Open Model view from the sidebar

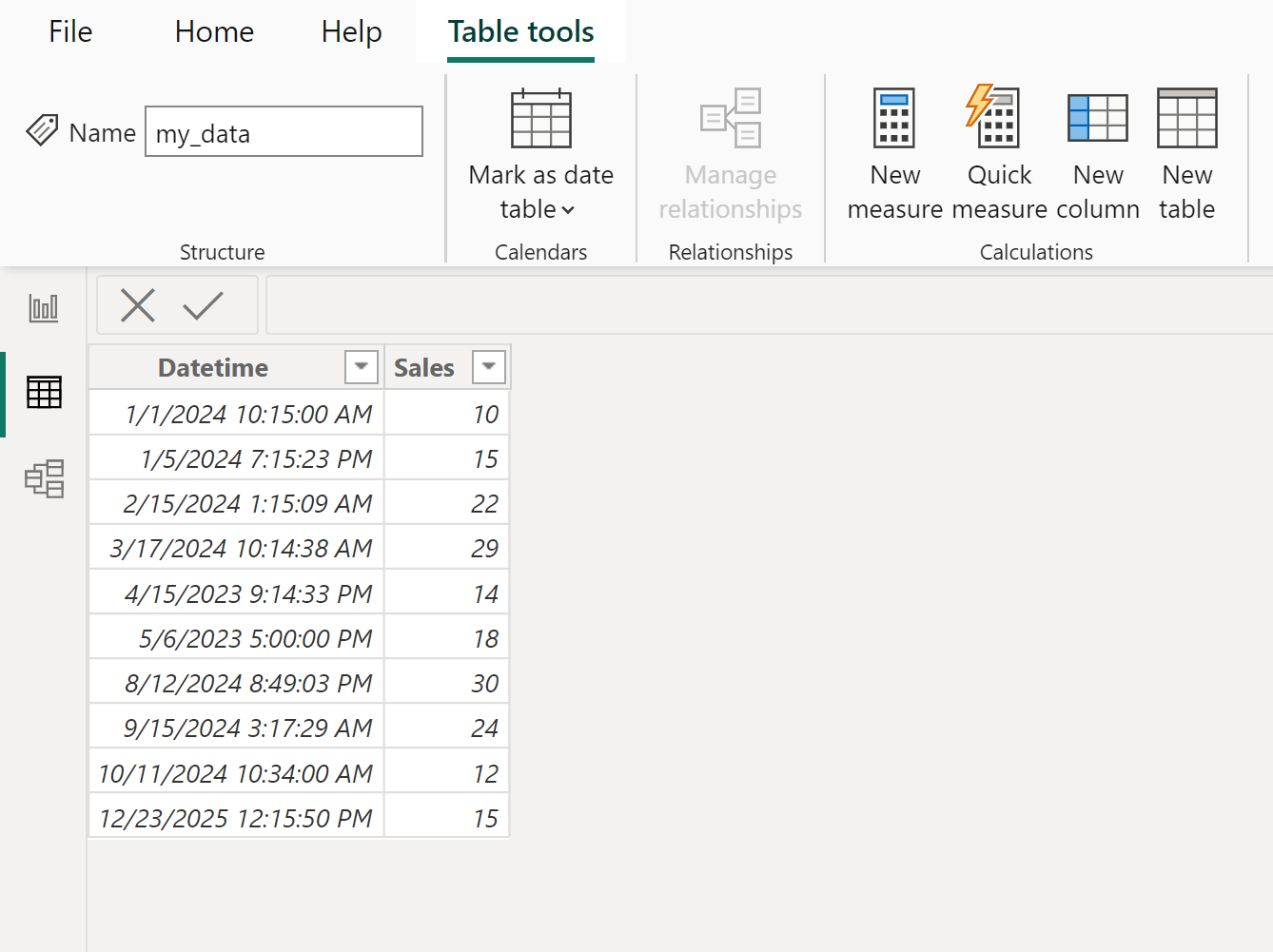coord(44,480)
